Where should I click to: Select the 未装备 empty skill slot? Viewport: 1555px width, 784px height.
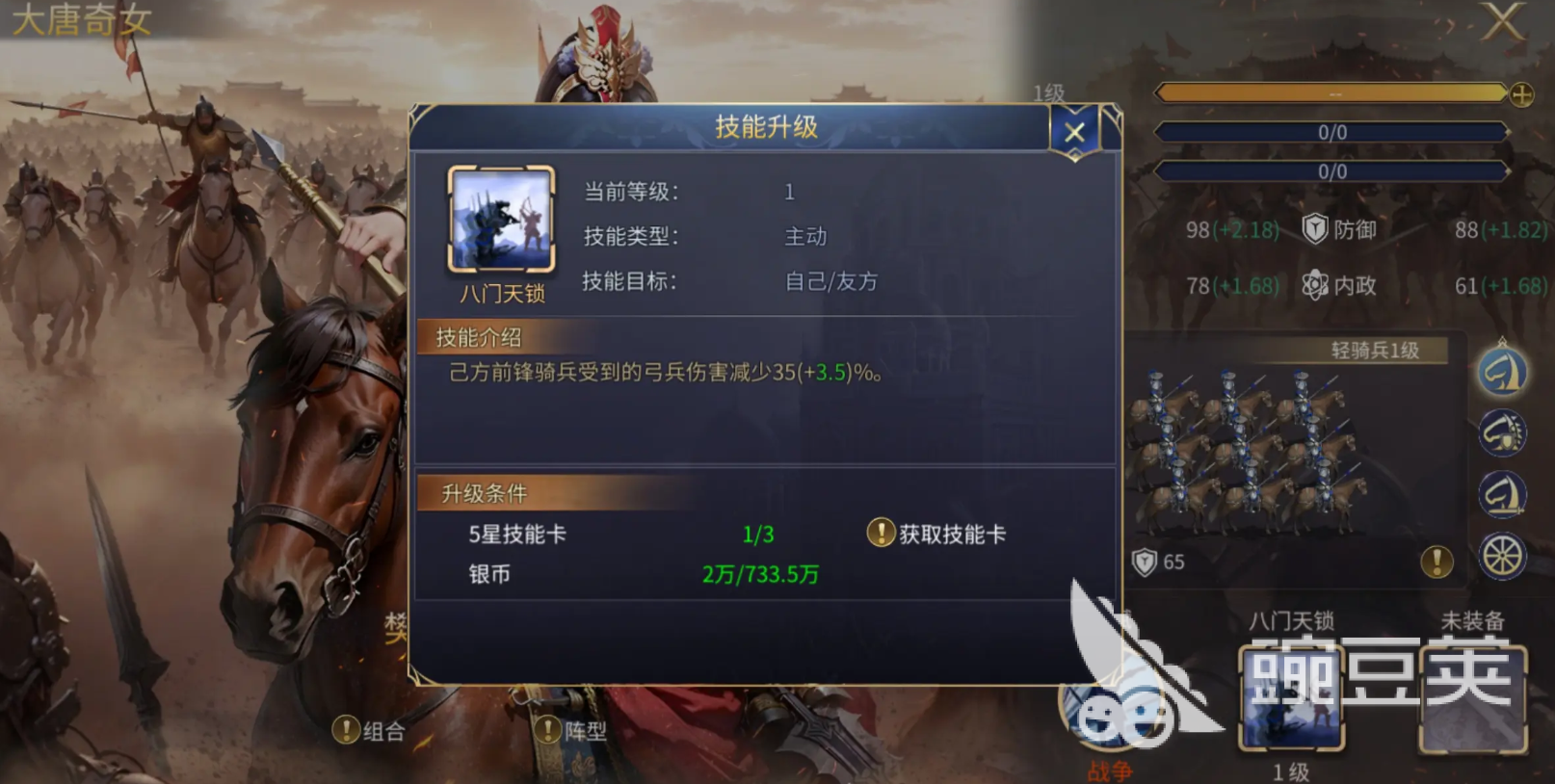(x=1472, y=699)
